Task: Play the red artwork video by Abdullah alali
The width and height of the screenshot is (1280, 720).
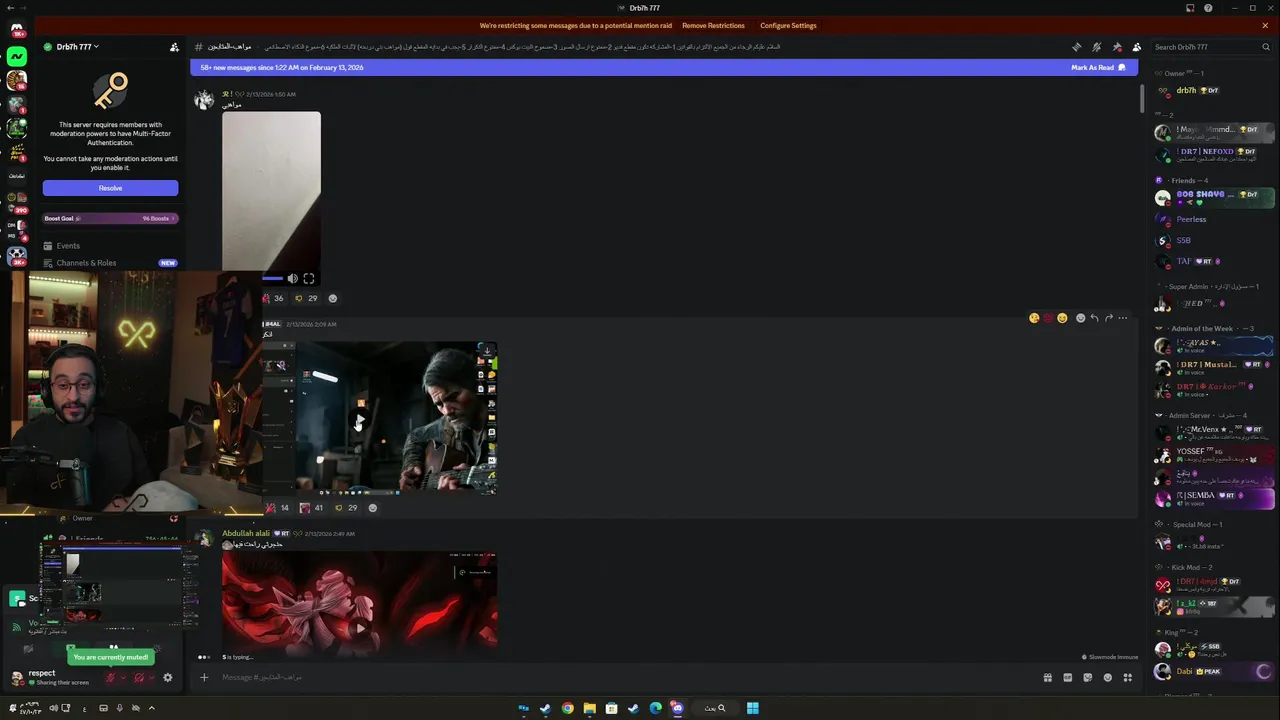Action: click(359, 628)
